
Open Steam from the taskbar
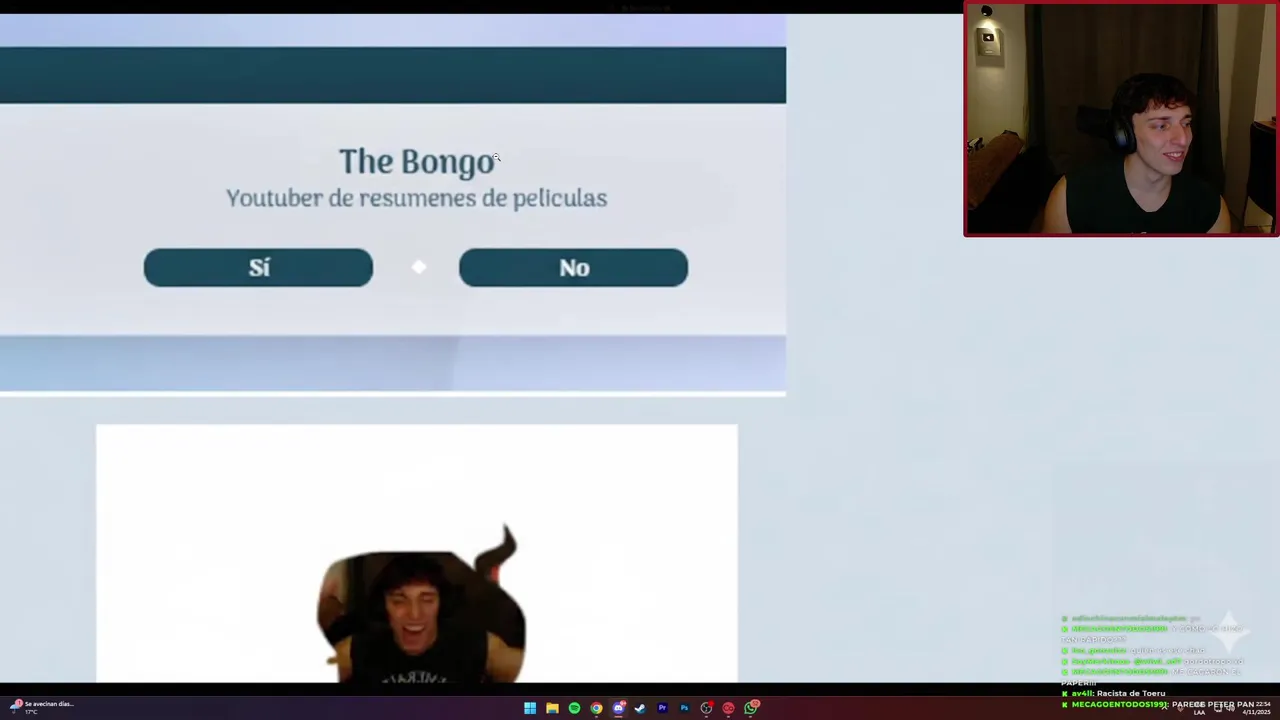(640, 708)
